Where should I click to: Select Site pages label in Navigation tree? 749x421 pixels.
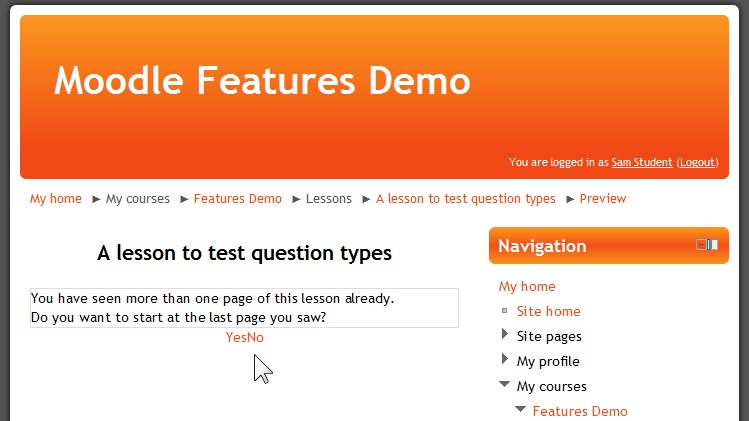tap(549, 336)
